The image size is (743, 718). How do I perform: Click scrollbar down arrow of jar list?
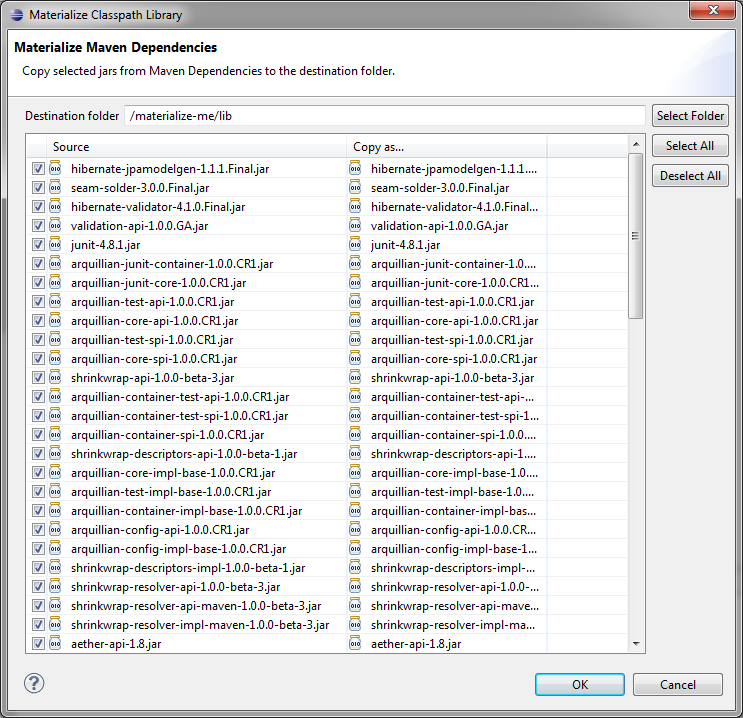click(x=636, y=644)
